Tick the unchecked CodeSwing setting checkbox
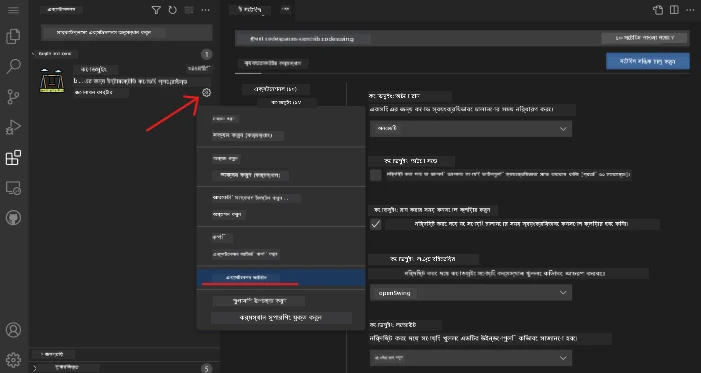The width and height of the screenshot is (701, 373). coord(376,175)
